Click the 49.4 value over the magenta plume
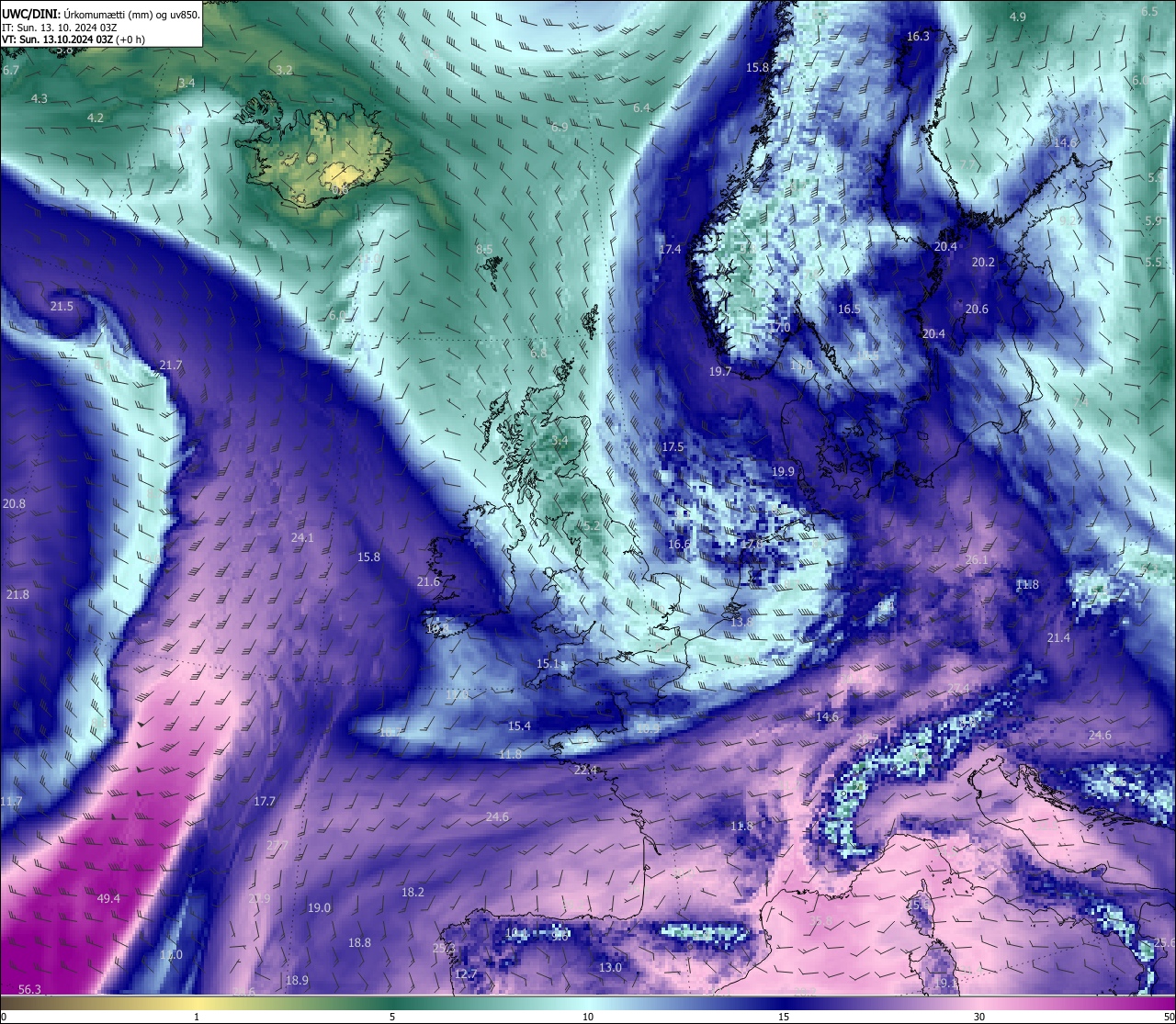 coord(108,898)
